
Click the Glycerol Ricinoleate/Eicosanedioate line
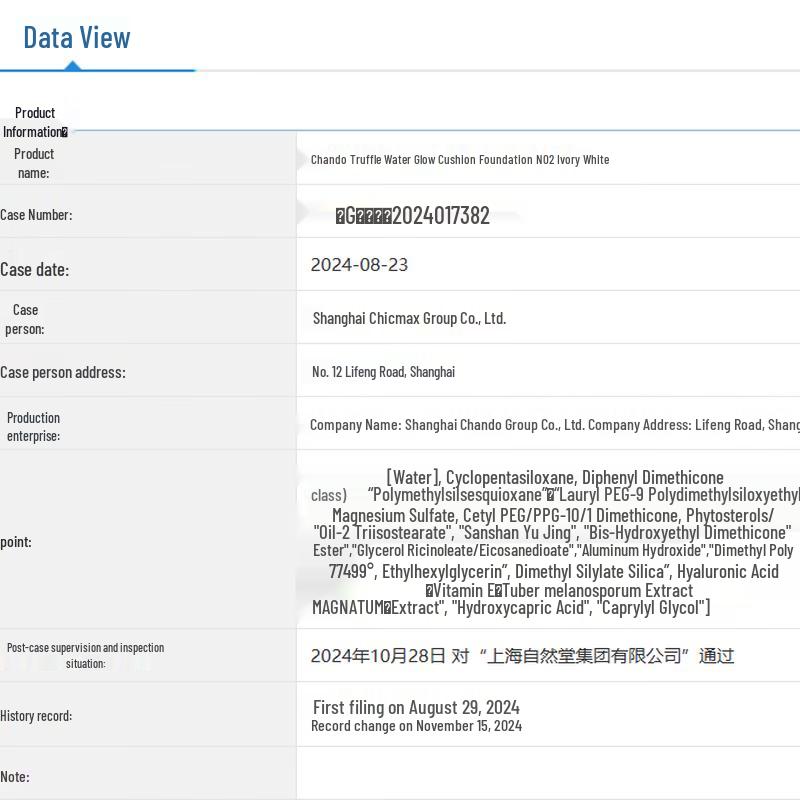pos(553,551)
